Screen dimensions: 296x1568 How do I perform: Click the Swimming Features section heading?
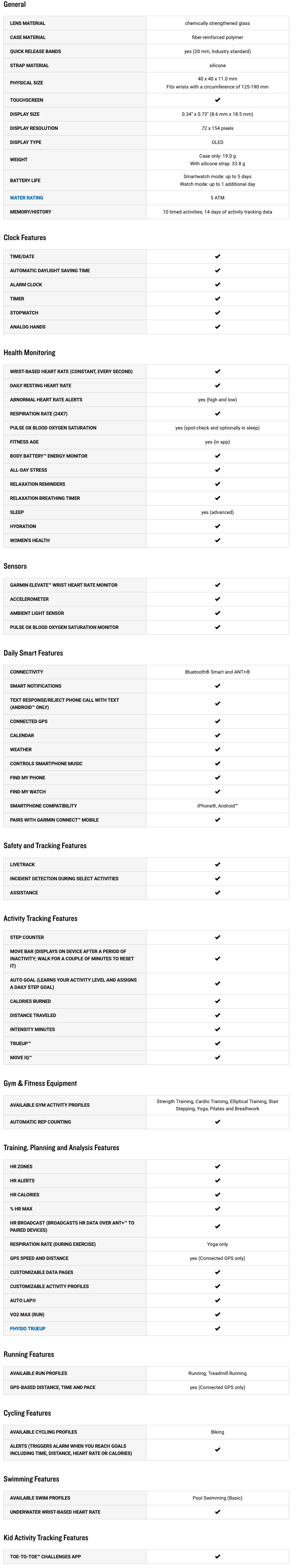coord(32,1479)
